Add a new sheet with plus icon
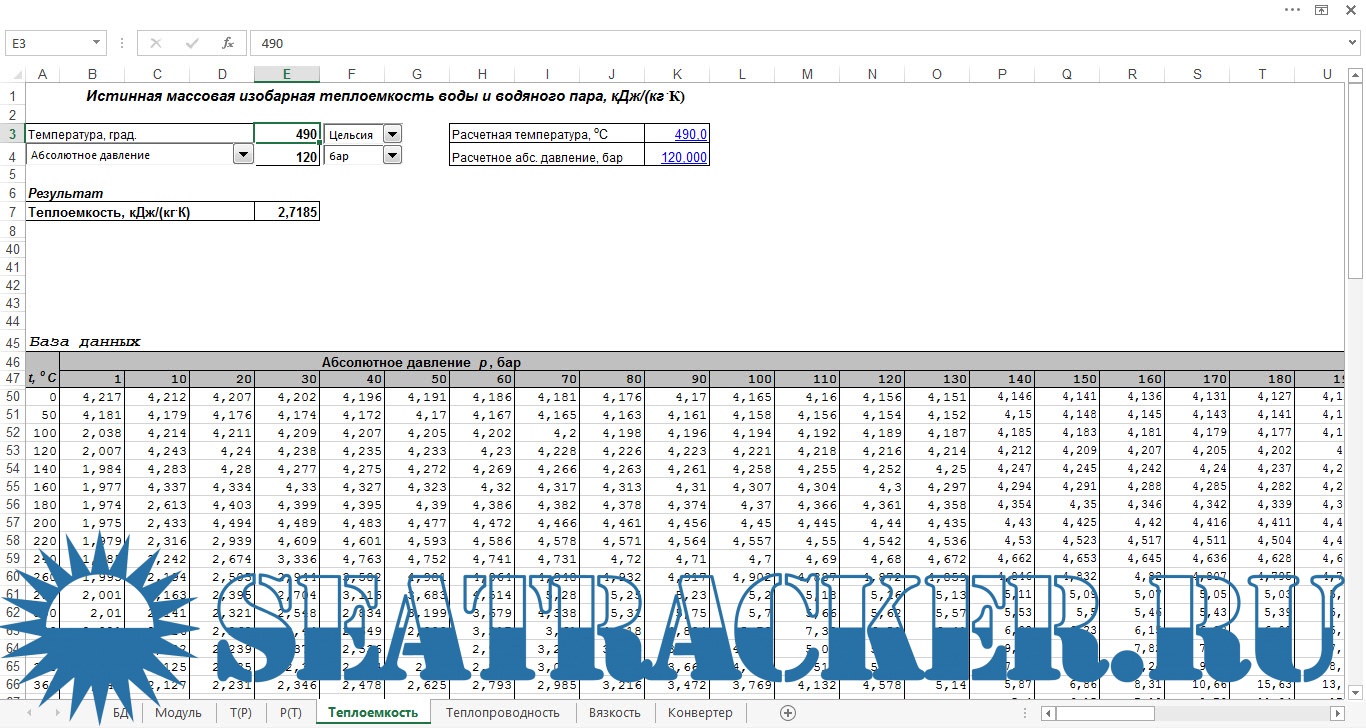 pos(788,713)
